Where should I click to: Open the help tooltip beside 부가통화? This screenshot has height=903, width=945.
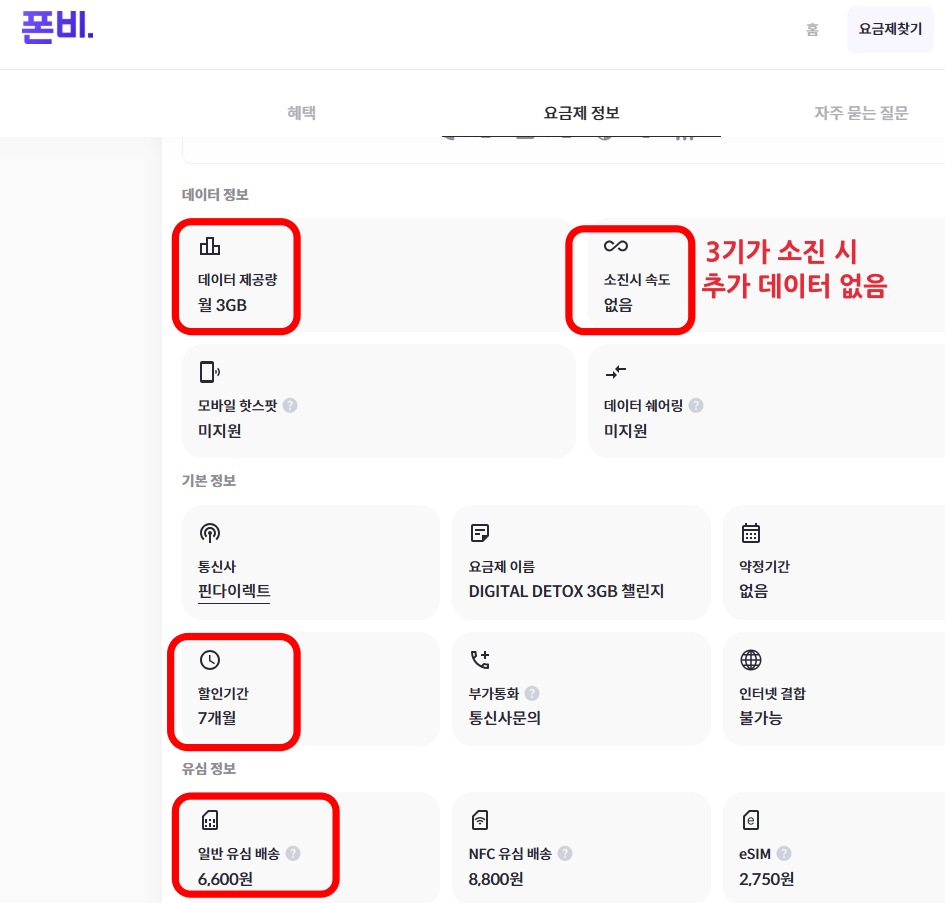(x=532, y=693)
